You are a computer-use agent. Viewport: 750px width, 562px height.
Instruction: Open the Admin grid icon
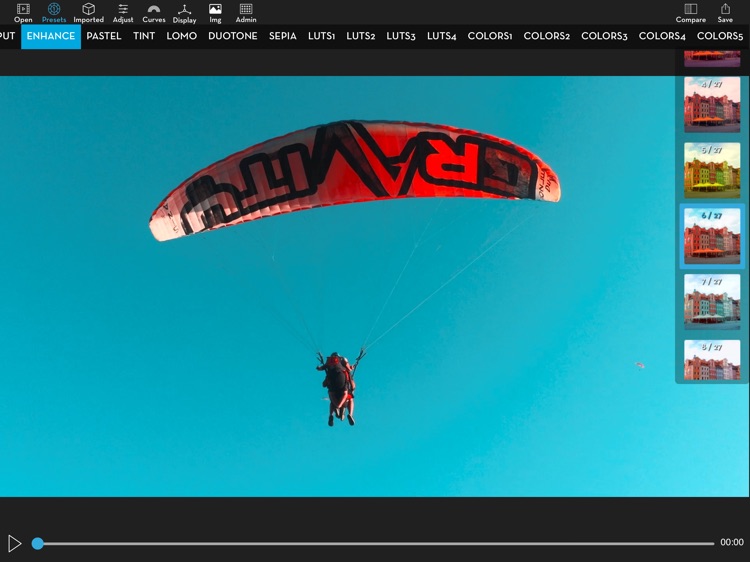[x=246, y=13]
